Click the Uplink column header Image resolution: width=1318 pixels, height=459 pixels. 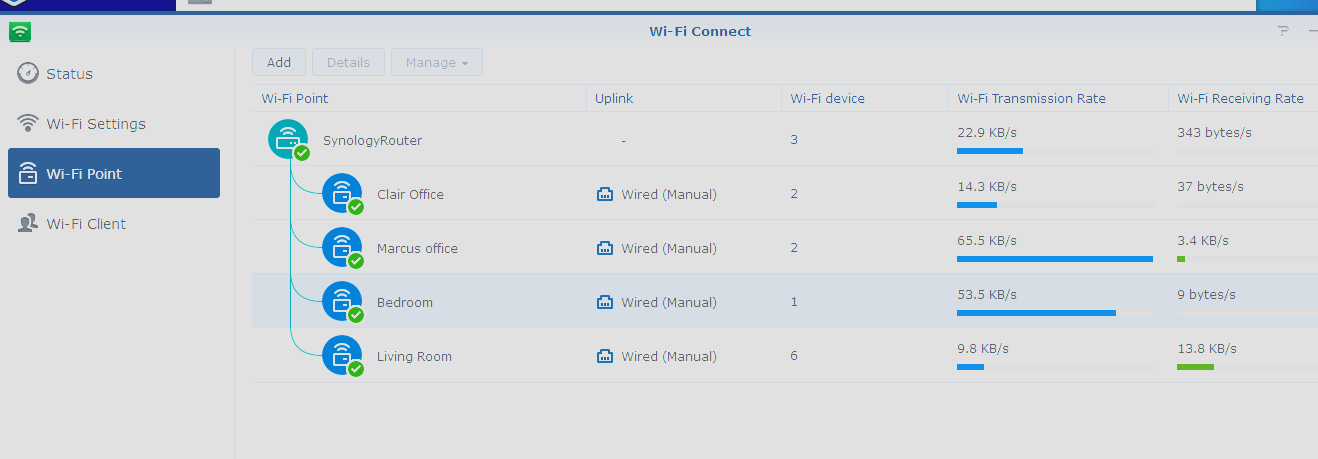point(614,98)
